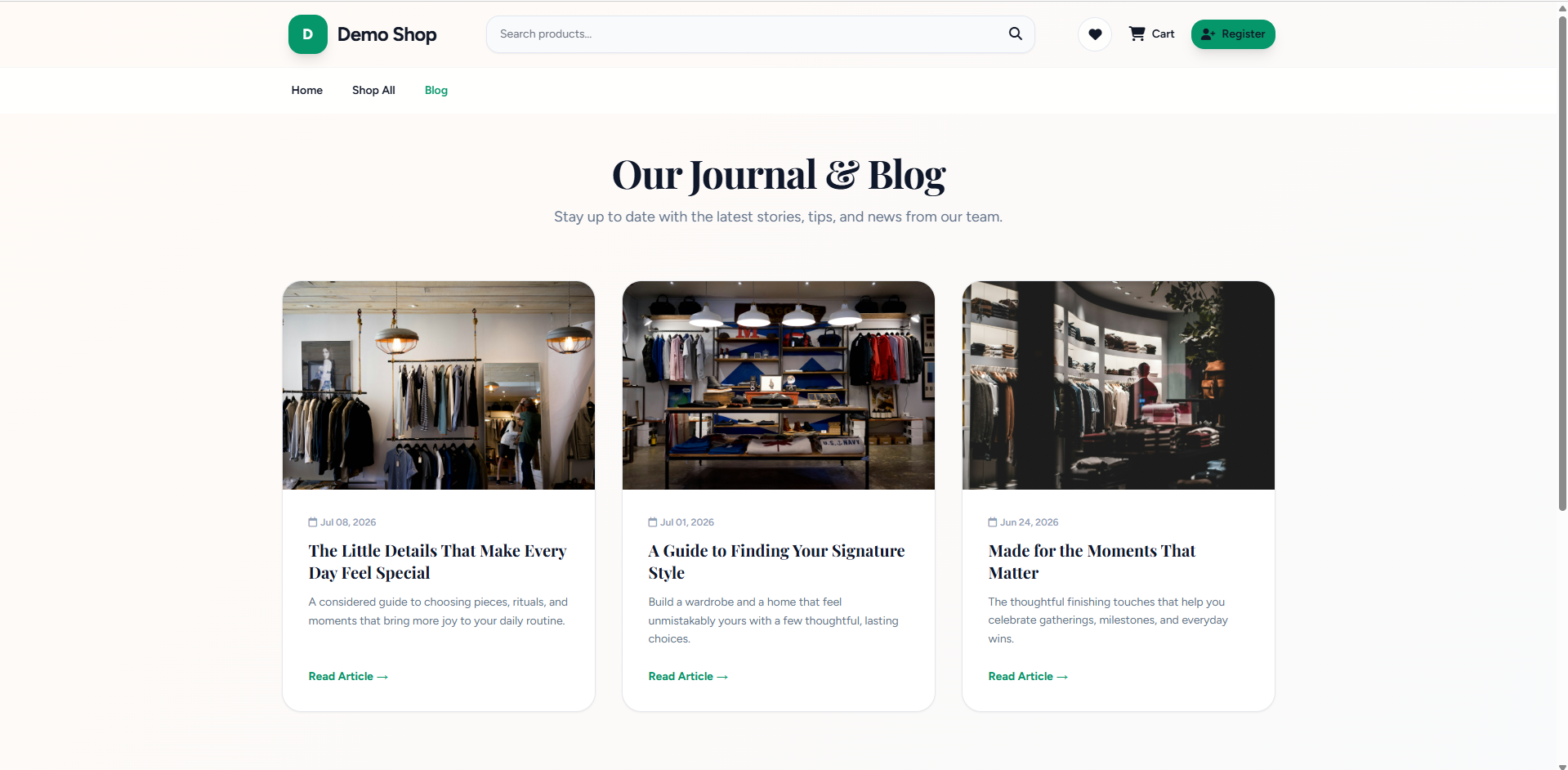Read Article for Little Details post

pos(348,676)
